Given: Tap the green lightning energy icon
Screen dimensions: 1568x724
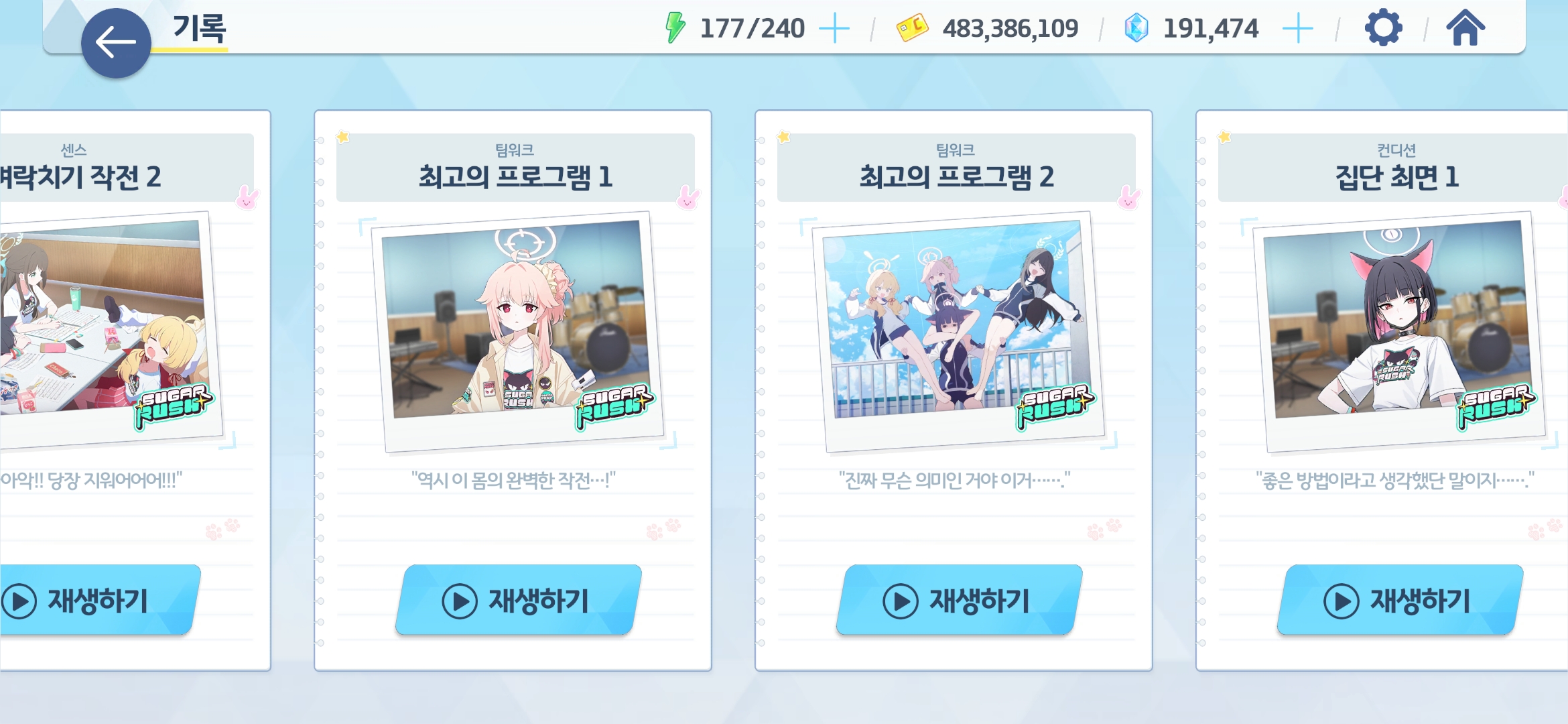Looking at the screenshot, I should pos(675,28).
